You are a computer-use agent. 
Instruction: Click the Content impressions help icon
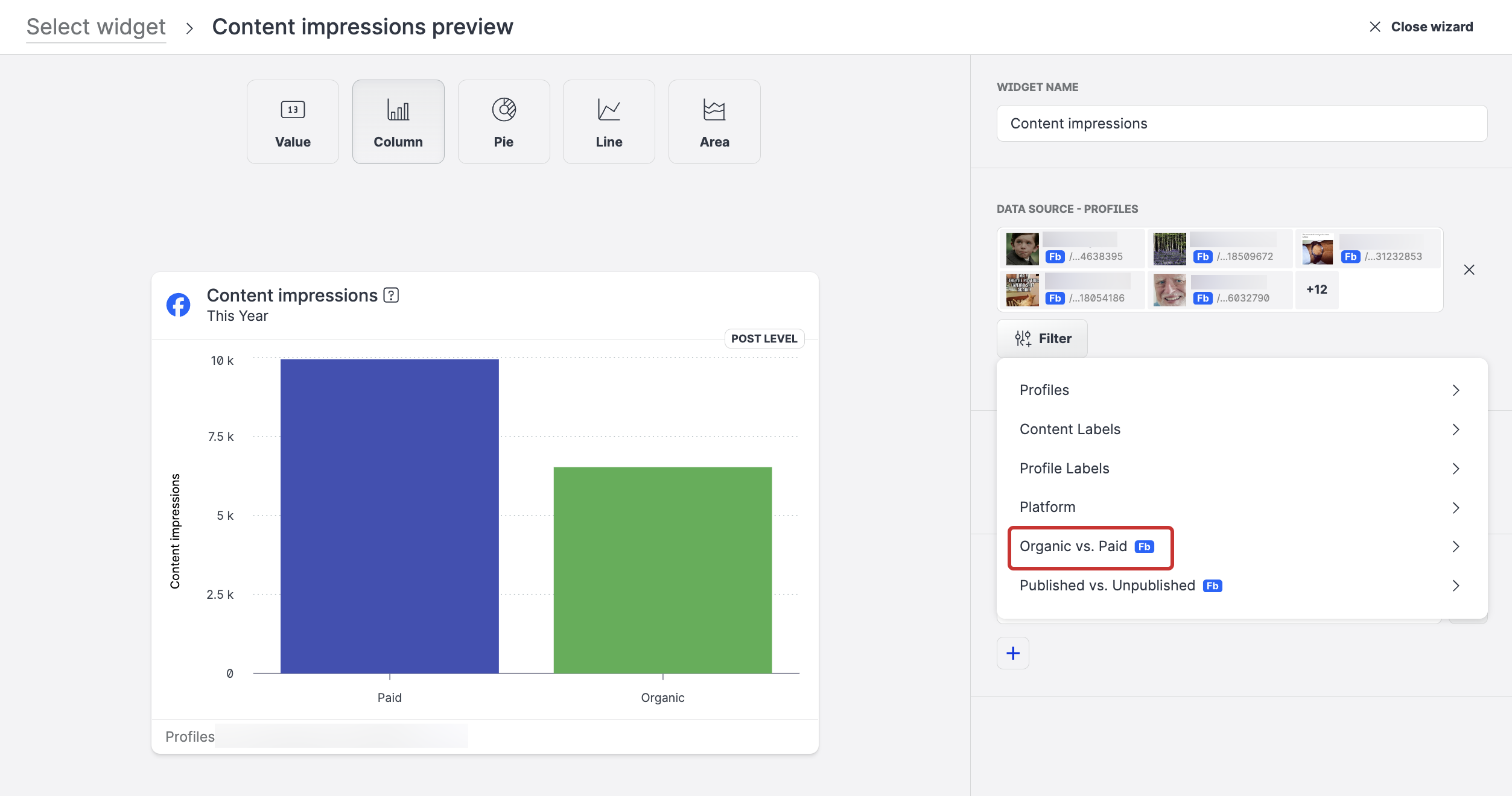pyautogui.click(x=391, y=295)
